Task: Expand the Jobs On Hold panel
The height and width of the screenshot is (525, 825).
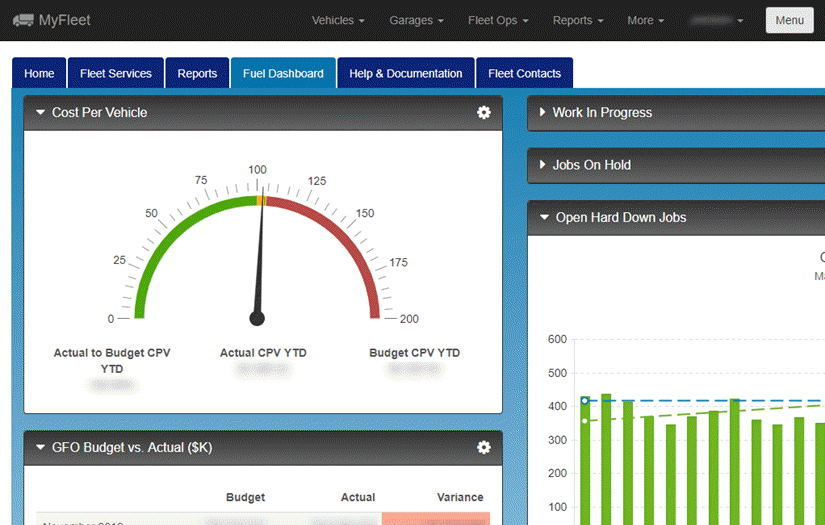Action: 542,165
